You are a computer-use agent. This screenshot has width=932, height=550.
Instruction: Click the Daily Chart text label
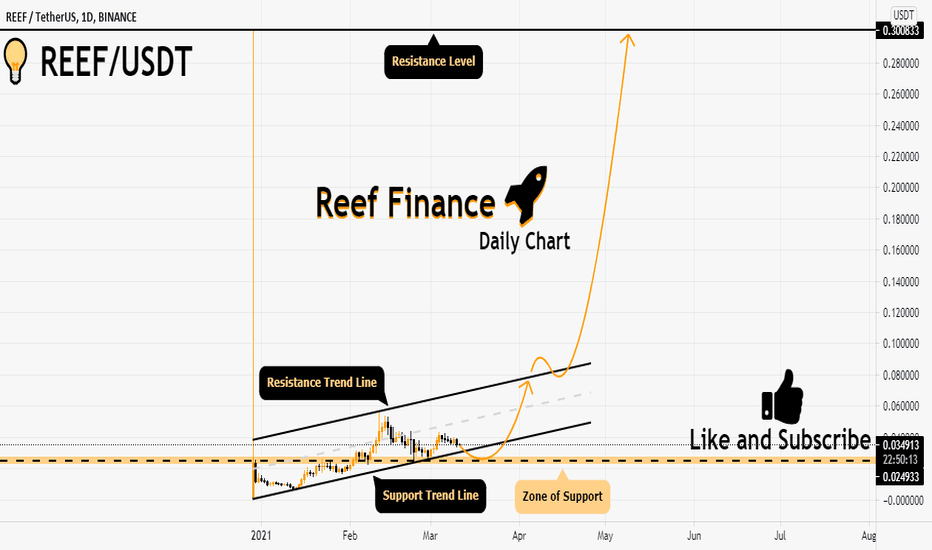524,241
